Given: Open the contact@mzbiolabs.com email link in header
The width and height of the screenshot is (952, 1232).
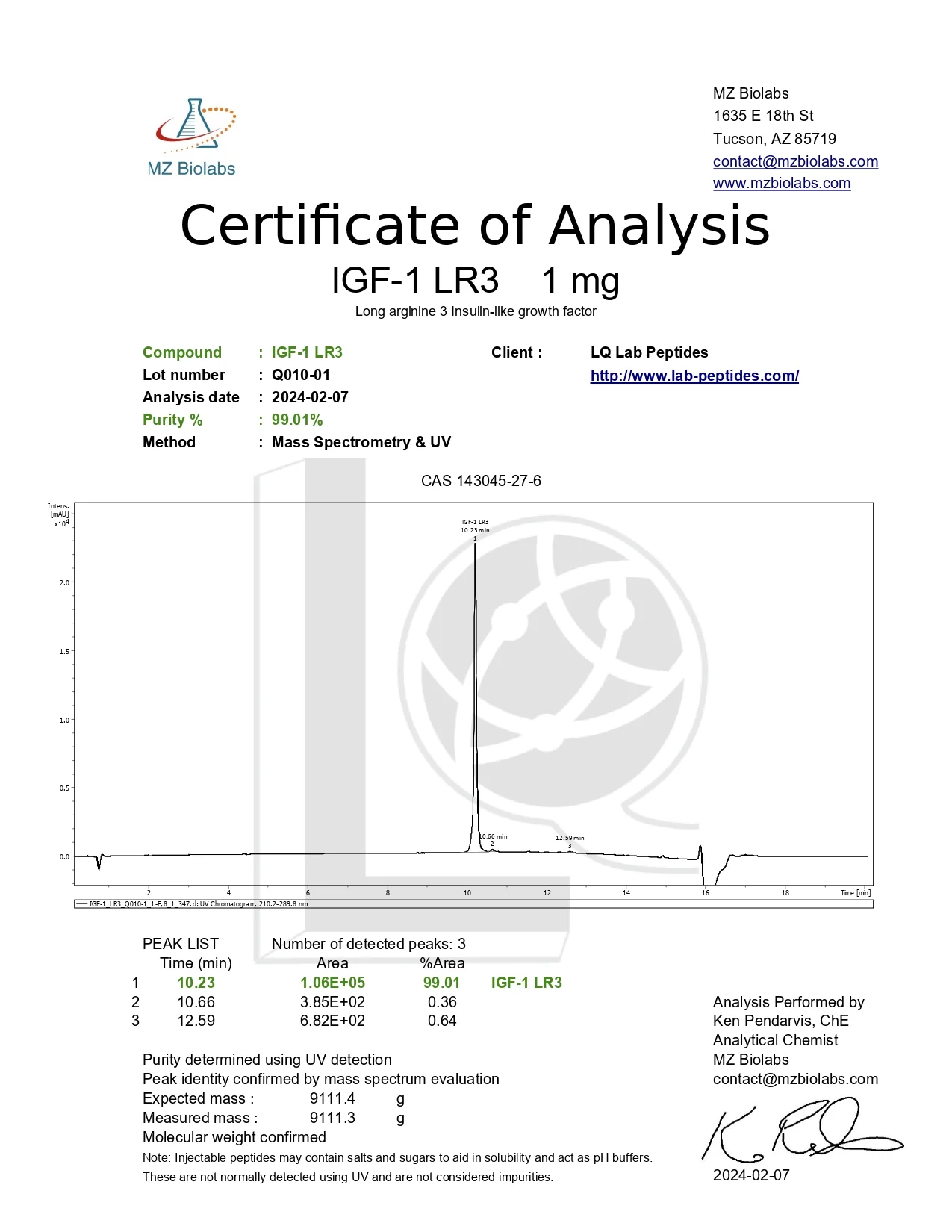Looking at the screenshot, I should click(x=795, y=161).
